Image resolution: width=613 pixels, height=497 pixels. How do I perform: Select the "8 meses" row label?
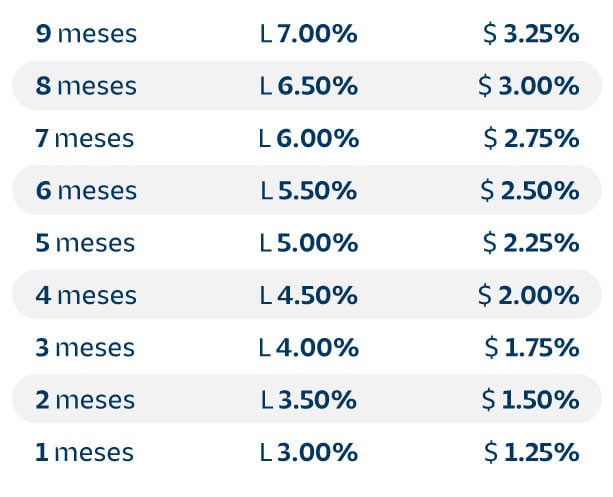(86, 86)
